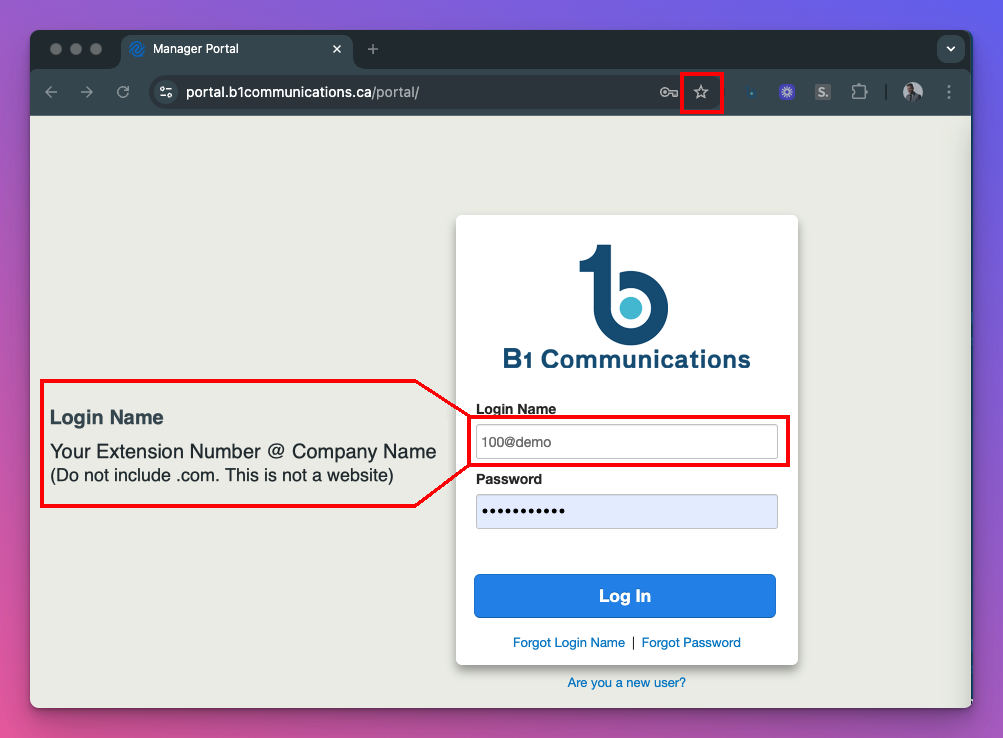Image resolution: width=1003 pixels, height=738 pixels.
Task: Select the Manager Portal tab
Action: coord(237,49)
